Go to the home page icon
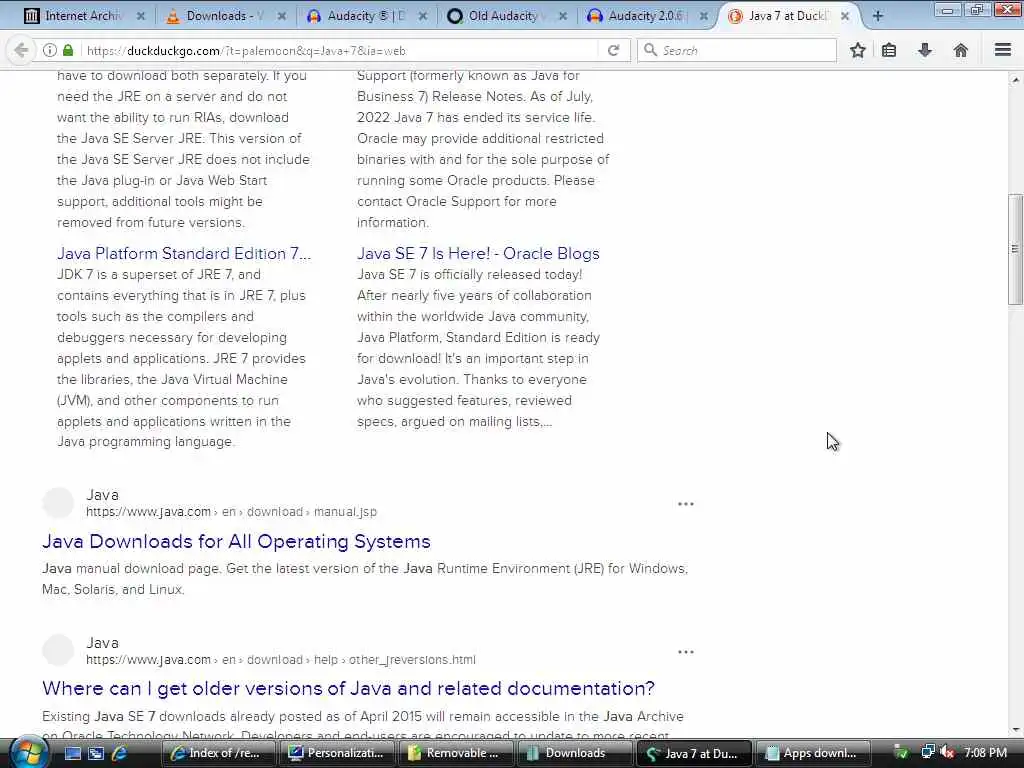The height and width of the screenshot is (768, 1024). (961, 50)
